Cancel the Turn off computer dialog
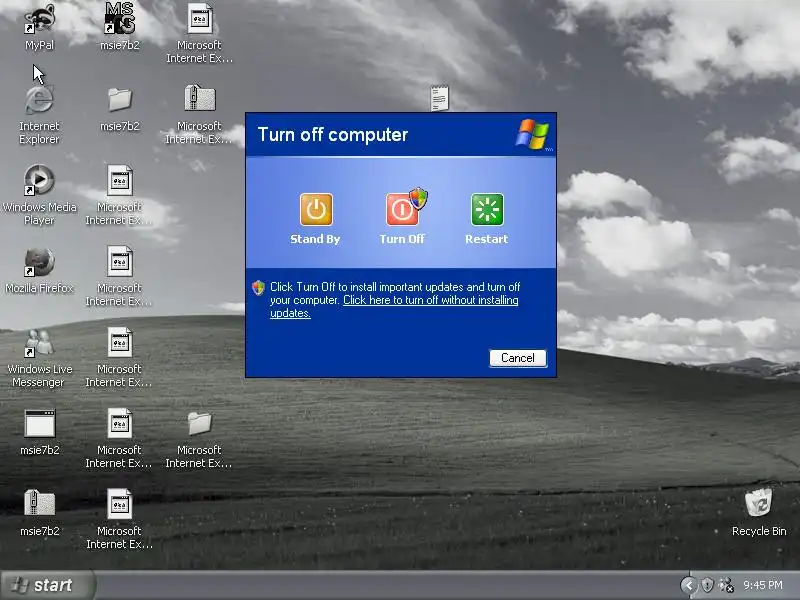The width and height of the screenshot is (800, 600). coord(518,358)
